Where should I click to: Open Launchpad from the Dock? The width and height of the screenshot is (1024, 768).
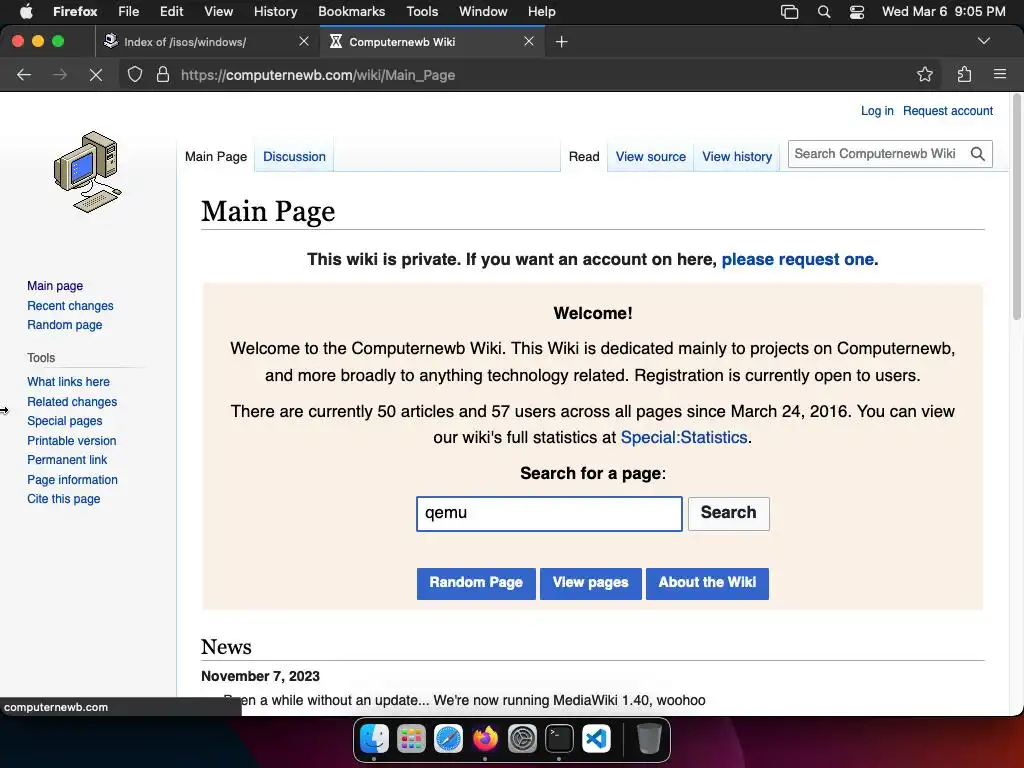click(411, 739)
